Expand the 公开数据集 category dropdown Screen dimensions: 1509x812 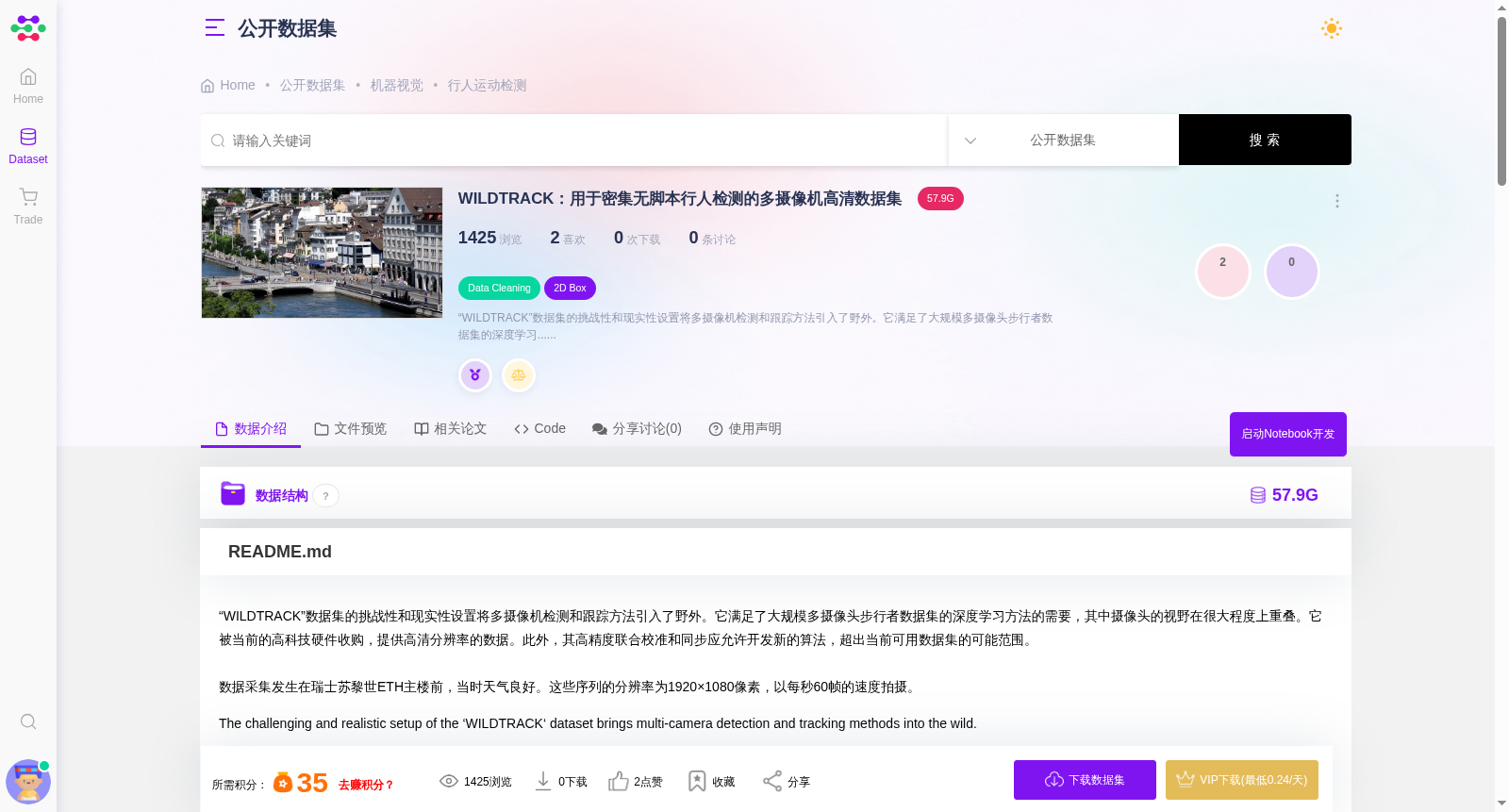[1063, 141]
